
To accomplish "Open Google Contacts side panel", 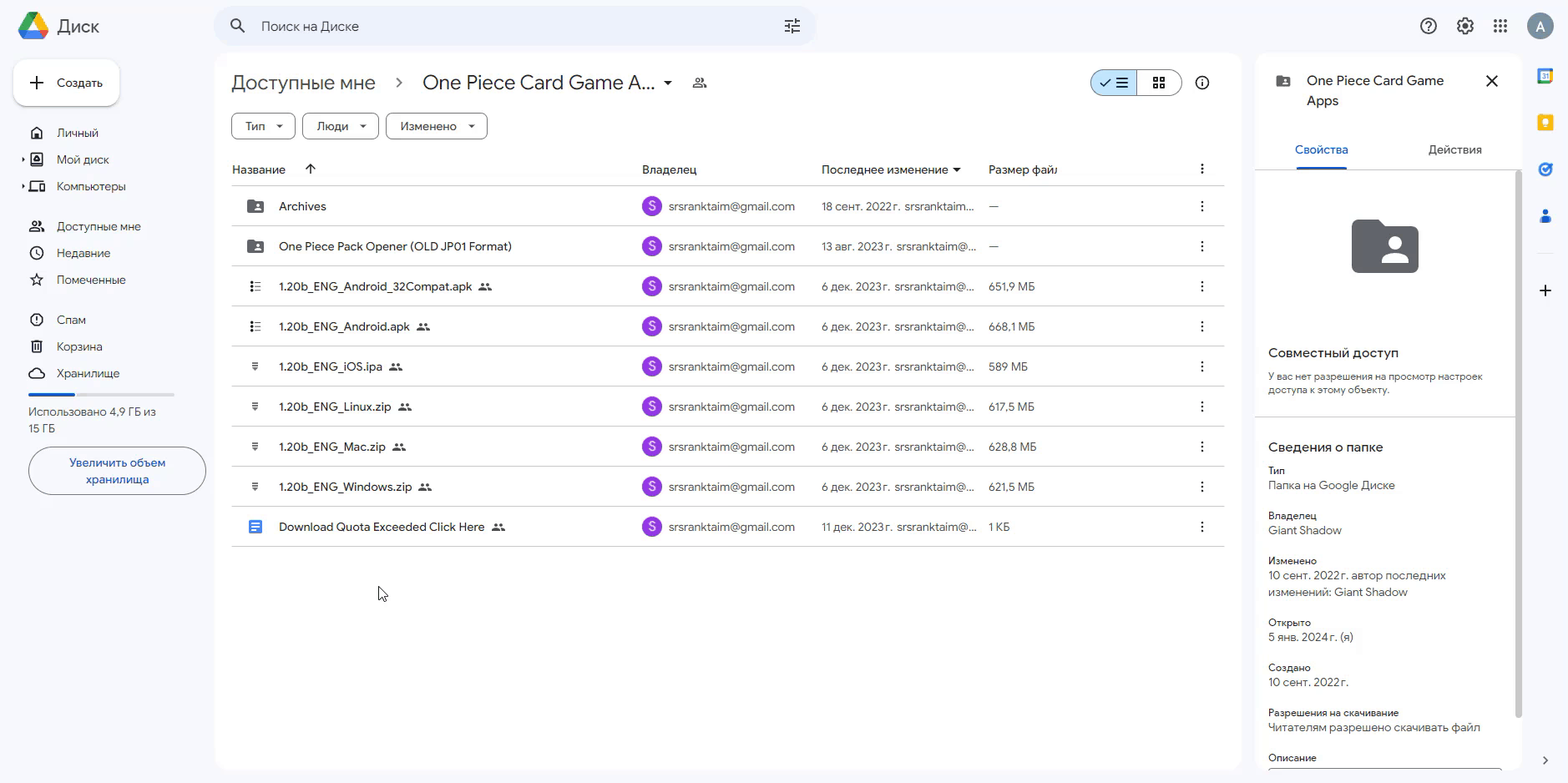I will 1545,216.
